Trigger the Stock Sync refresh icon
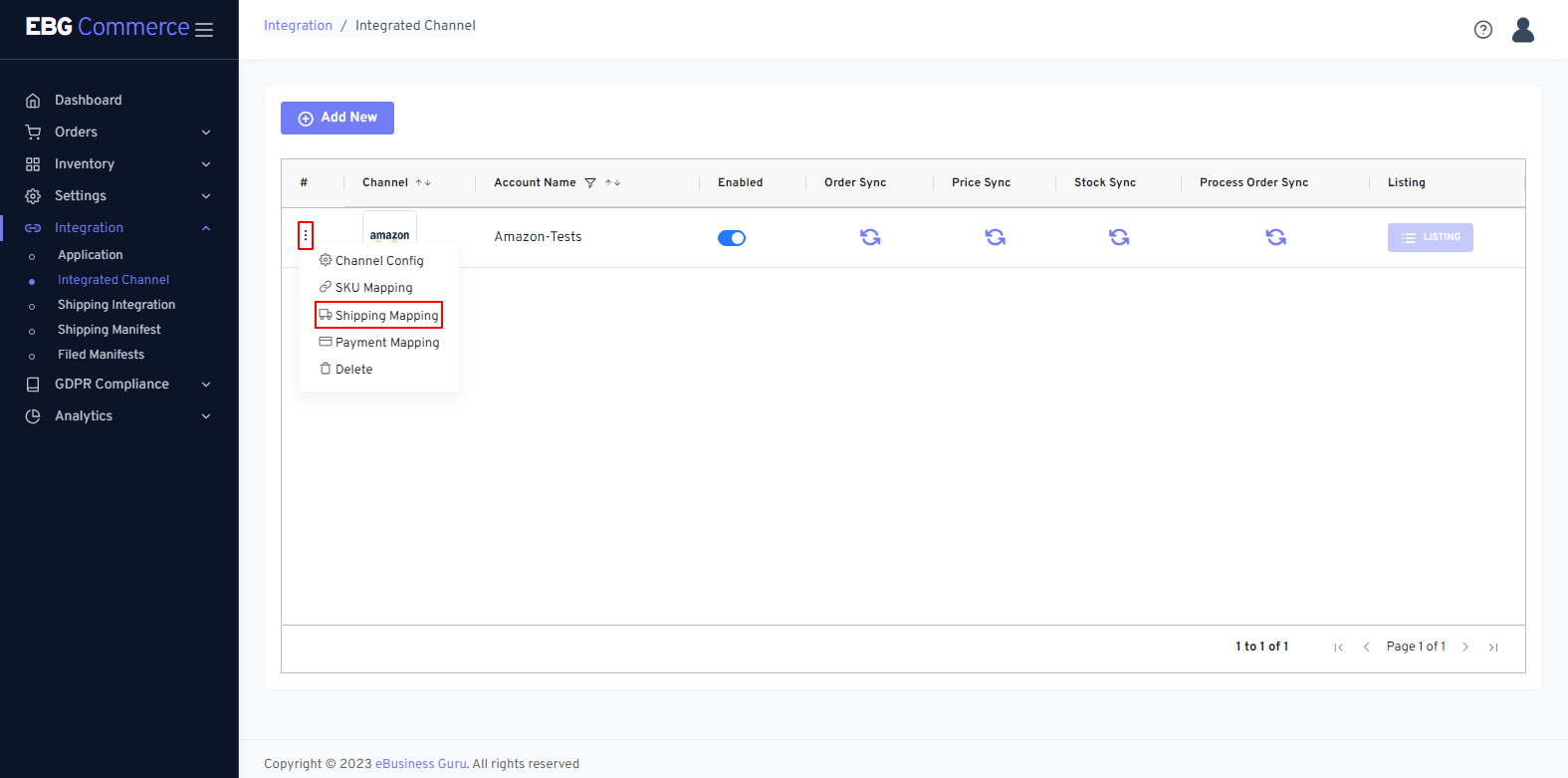Screen dimensions: 1568x778 tap(1119, 237)
